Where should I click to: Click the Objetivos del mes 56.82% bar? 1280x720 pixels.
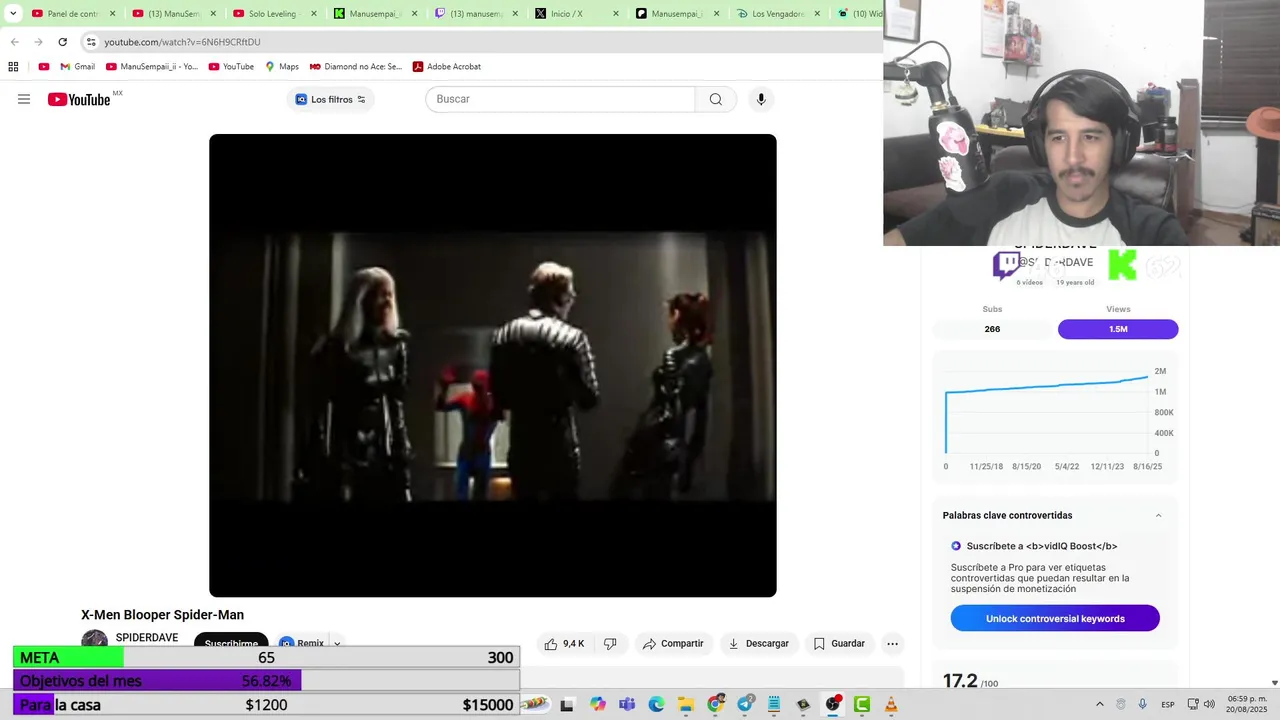coord(266,681)
